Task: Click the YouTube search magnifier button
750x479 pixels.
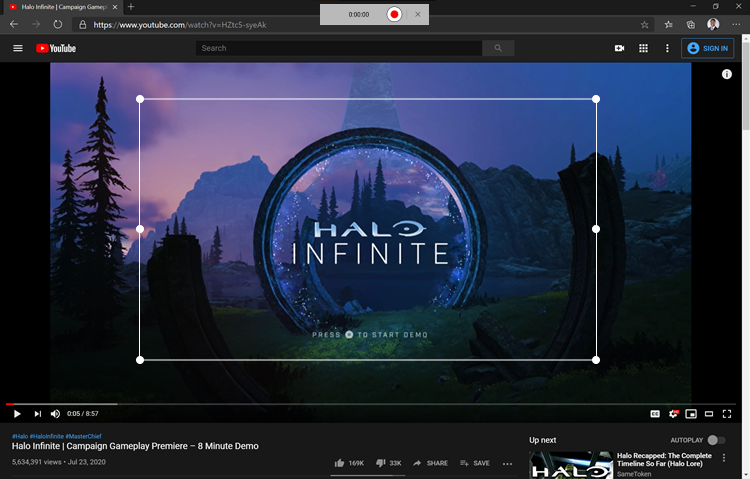Action: coord(497,48)
